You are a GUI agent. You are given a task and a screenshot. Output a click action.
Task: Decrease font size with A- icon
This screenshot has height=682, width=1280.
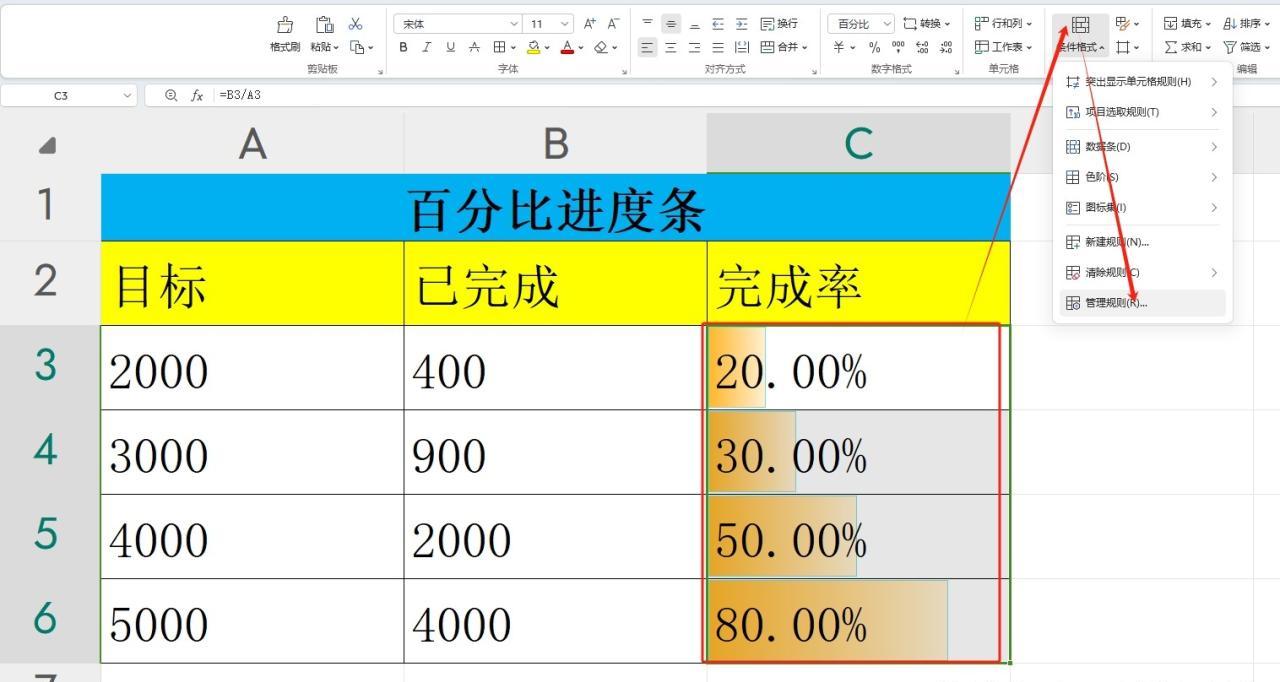tap(613, 23)
